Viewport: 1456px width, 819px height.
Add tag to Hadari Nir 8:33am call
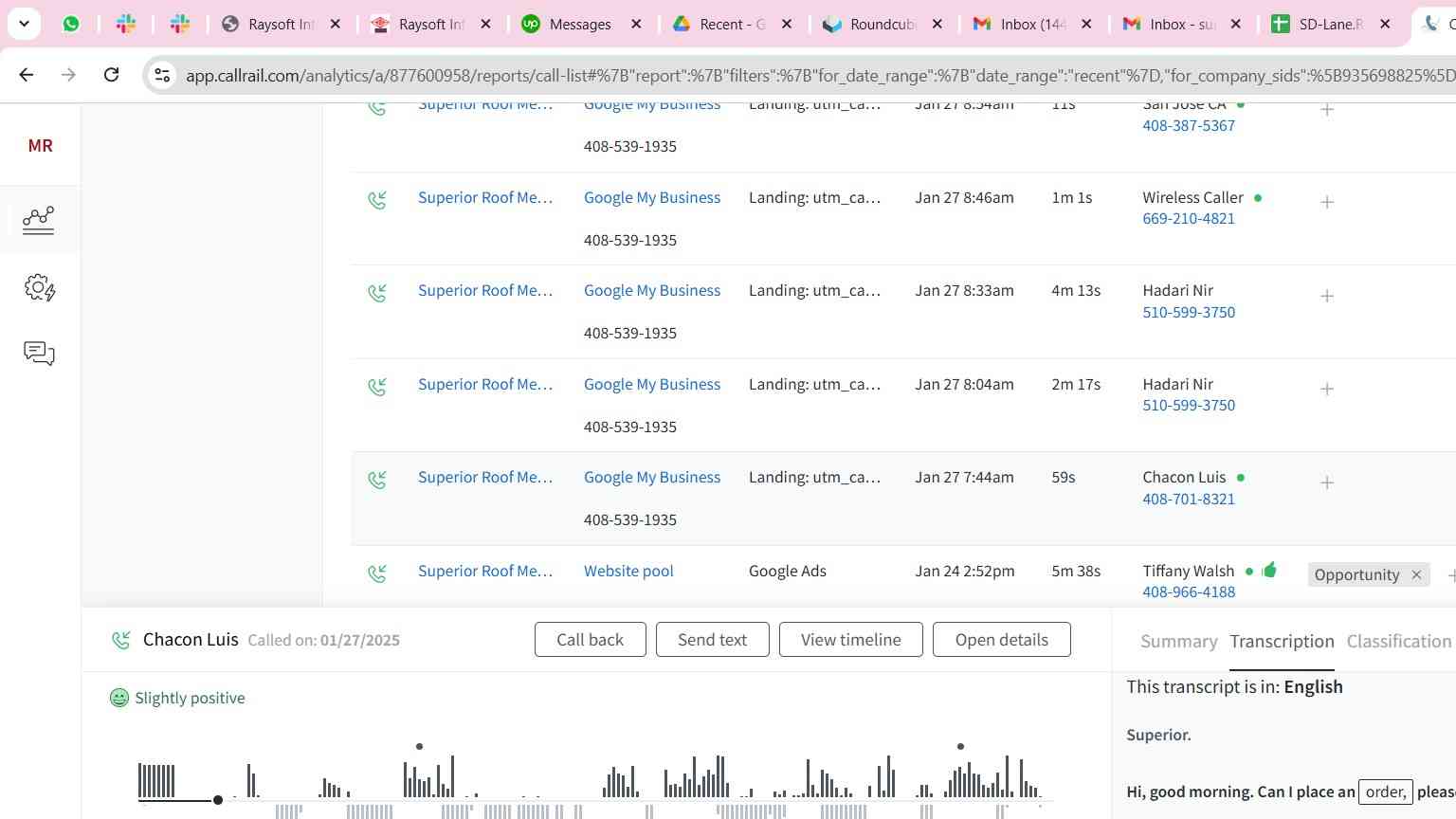tap(1327, 296)
